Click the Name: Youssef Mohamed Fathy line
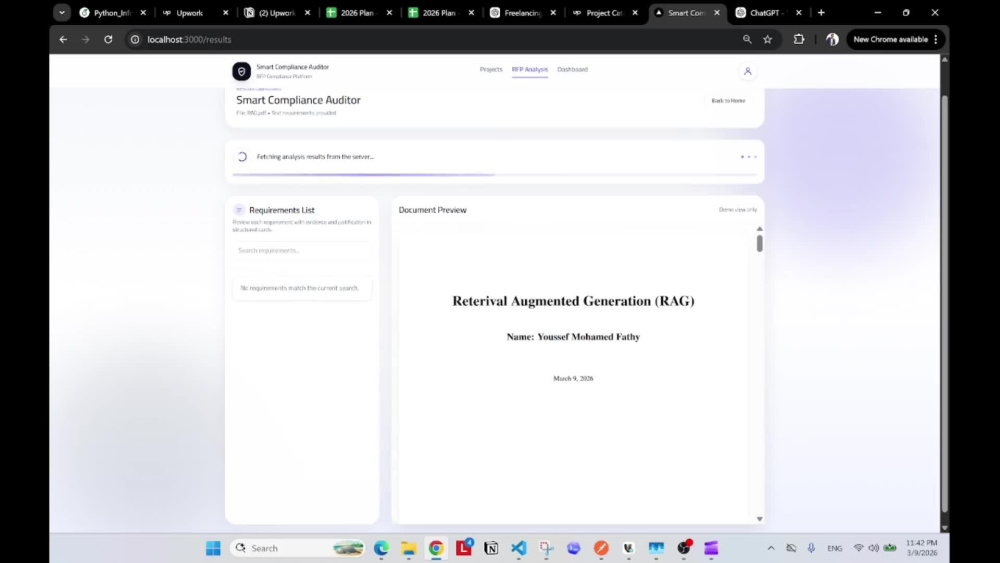The image size is (1000, 563). tap(573, 337)
